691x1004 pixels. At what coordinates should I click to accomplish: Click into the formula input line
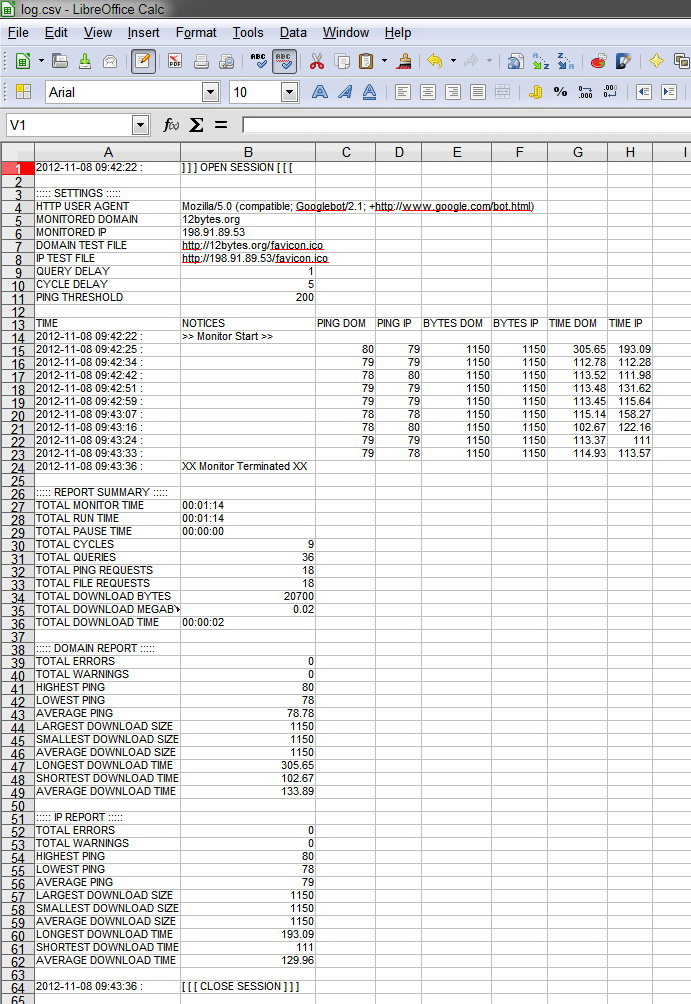[467, 125]
